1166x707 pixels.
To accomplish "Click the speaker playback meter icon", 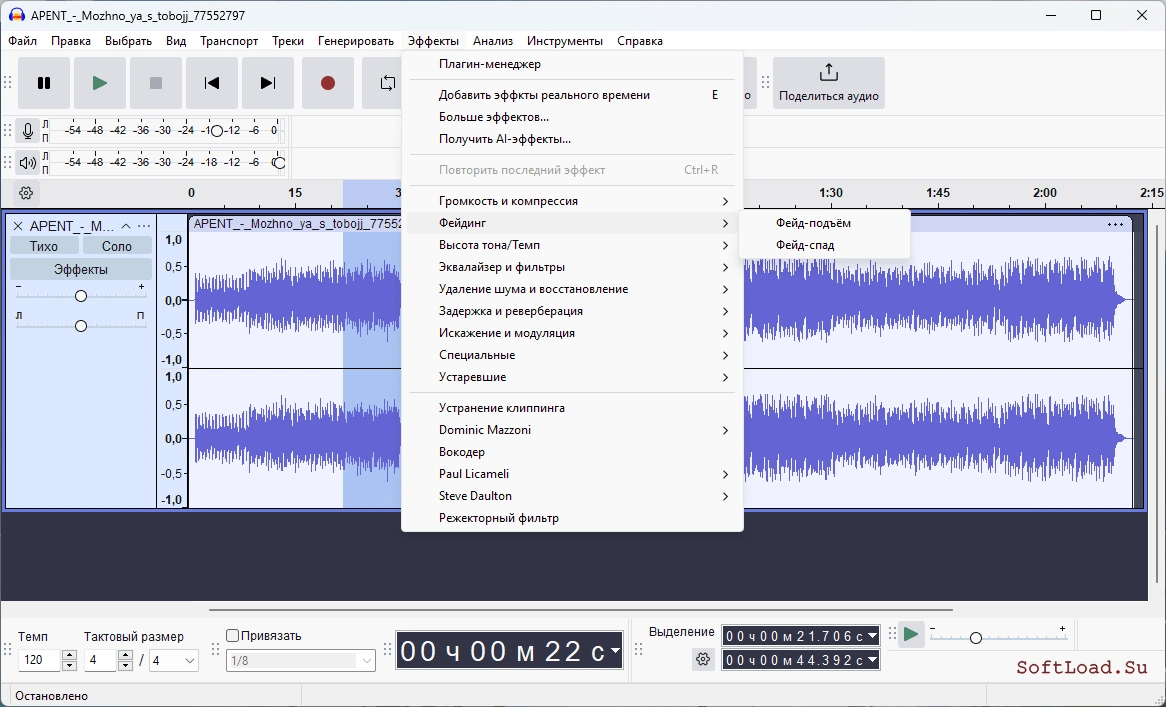I will click(x=28, y=163).
